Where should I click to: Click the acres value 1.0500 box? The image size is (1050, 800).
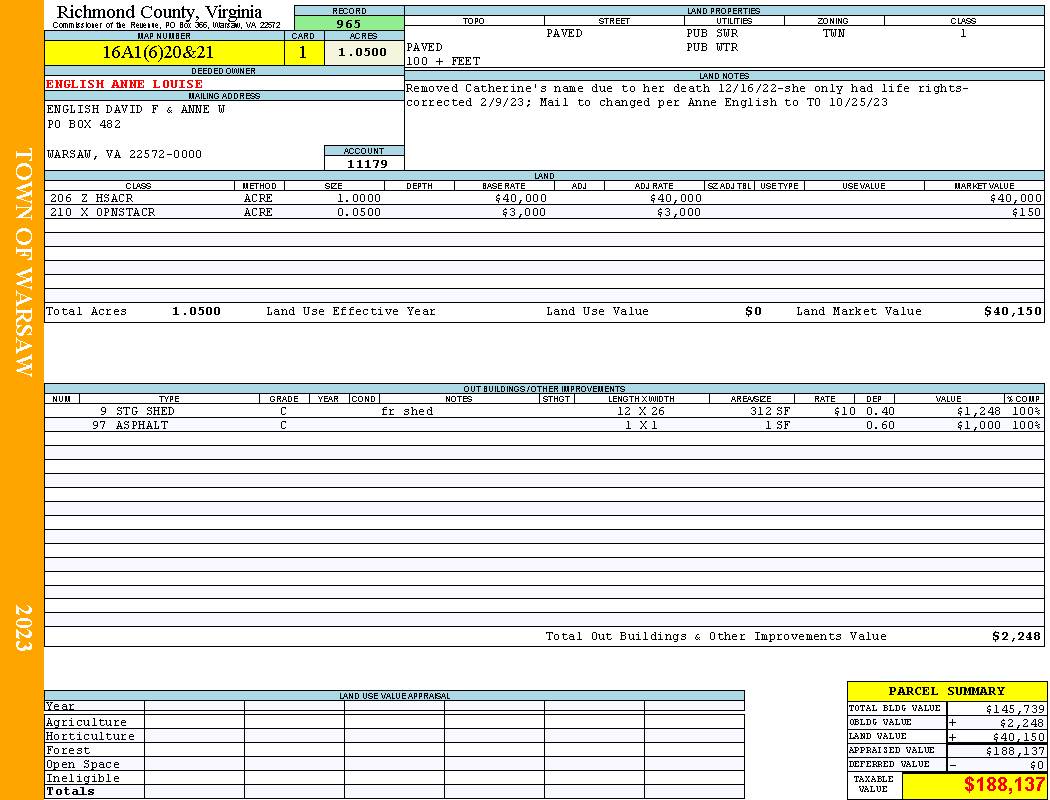pos(364,52)
